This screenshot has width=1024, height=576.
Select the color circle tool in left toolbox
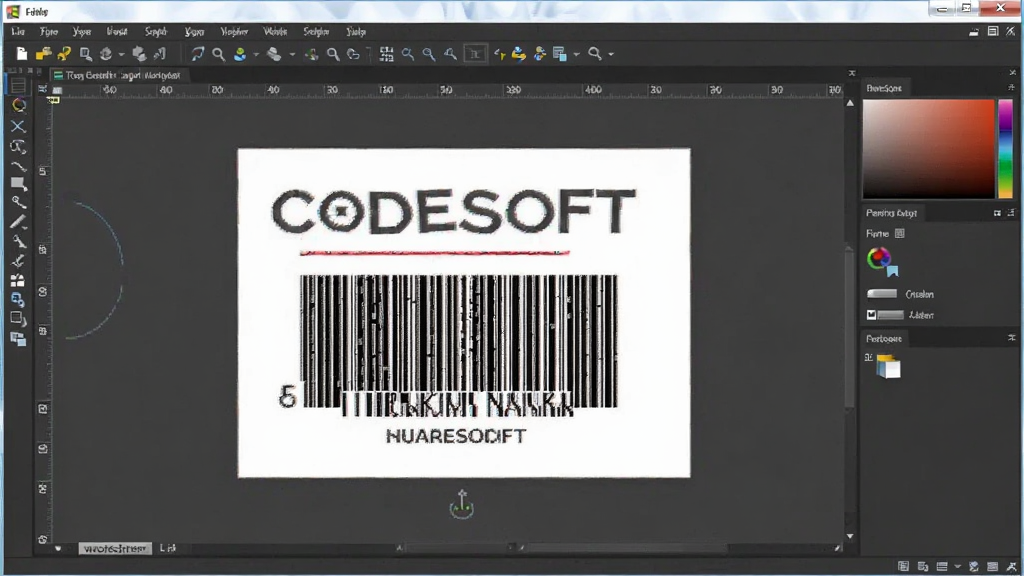click(x=18, y=105)
